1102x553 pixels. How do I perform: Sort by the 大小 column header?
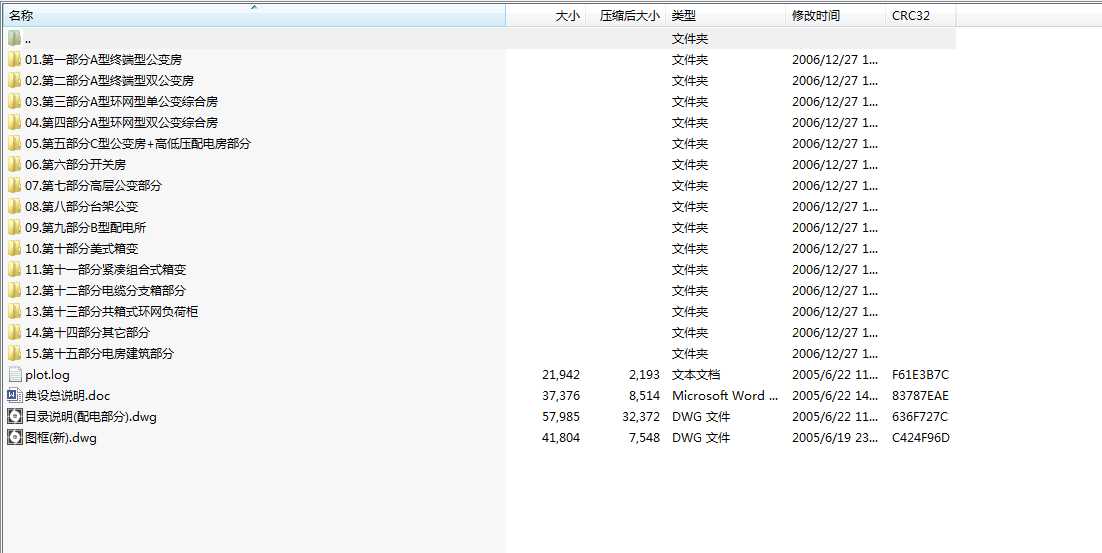tap(546, 15)
